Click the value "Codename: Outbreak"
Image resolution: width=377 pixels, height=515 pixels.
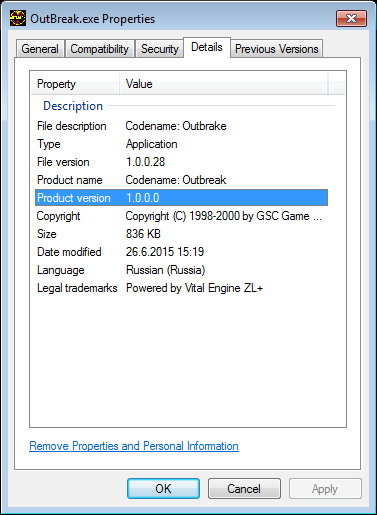(176, 180)
